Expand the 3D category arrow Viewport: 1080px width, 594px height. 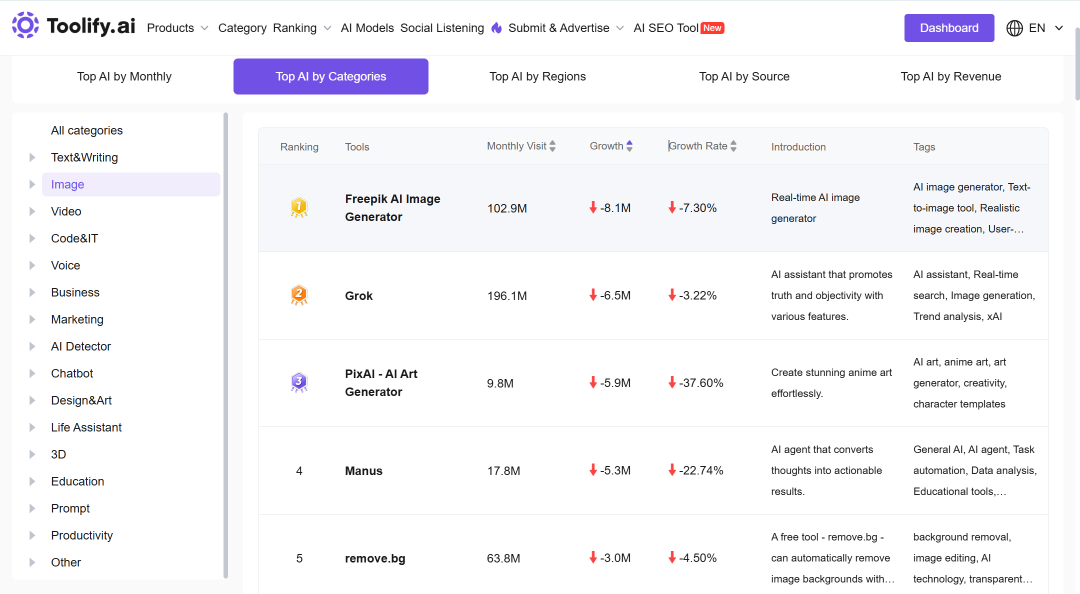coord(32,454)
